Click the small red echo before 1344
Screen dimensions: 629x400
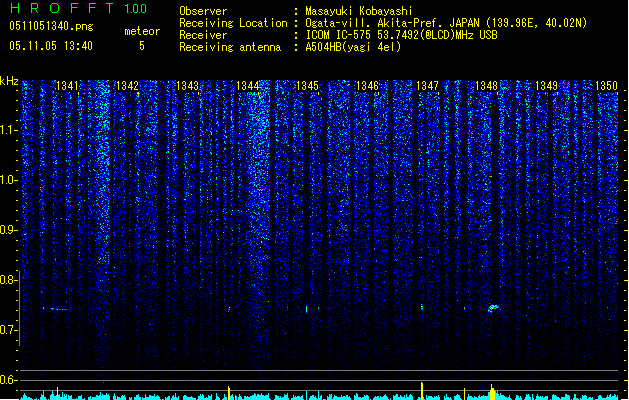(x=229, y=309)
